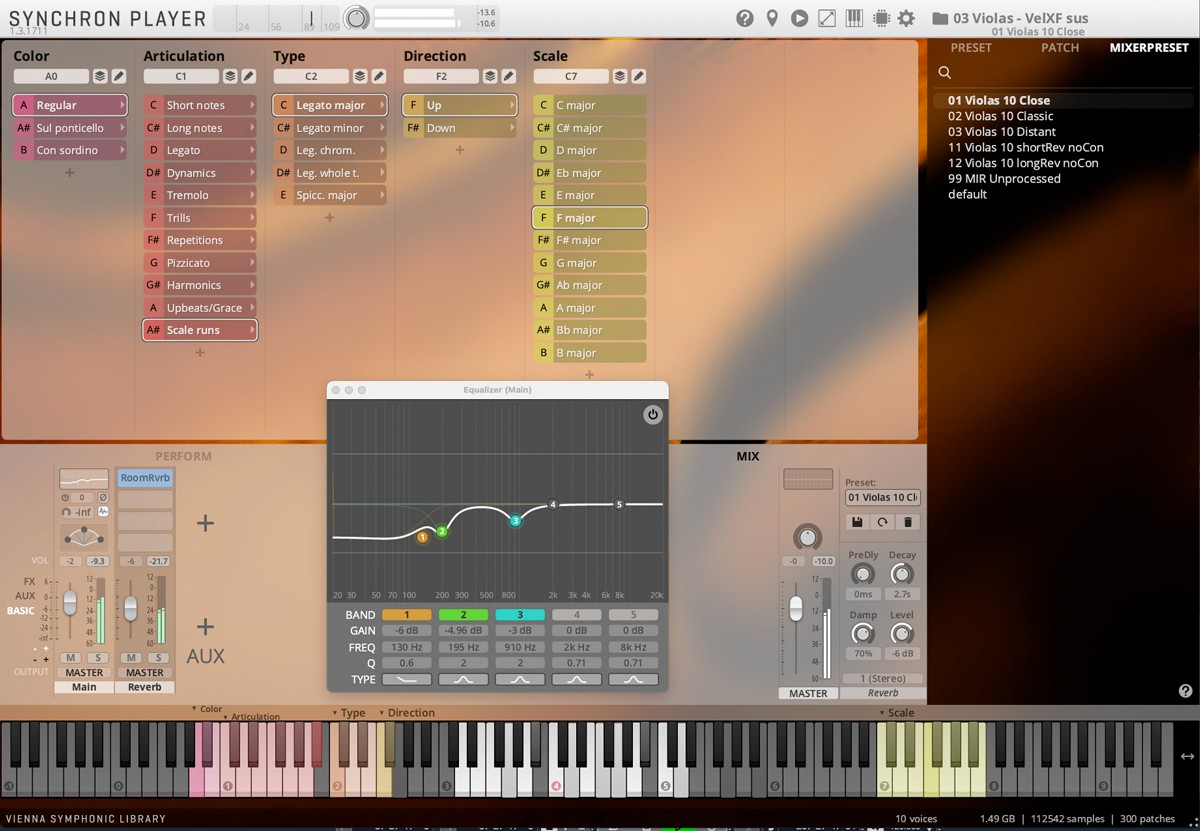Delete preset using the trash icon
This screenshot has width=1200, height=831.
point(907,522)
